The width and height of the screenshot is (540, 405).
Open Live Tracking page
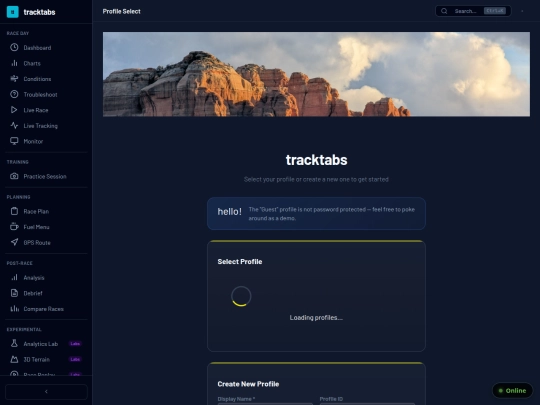tap(46, 126)
